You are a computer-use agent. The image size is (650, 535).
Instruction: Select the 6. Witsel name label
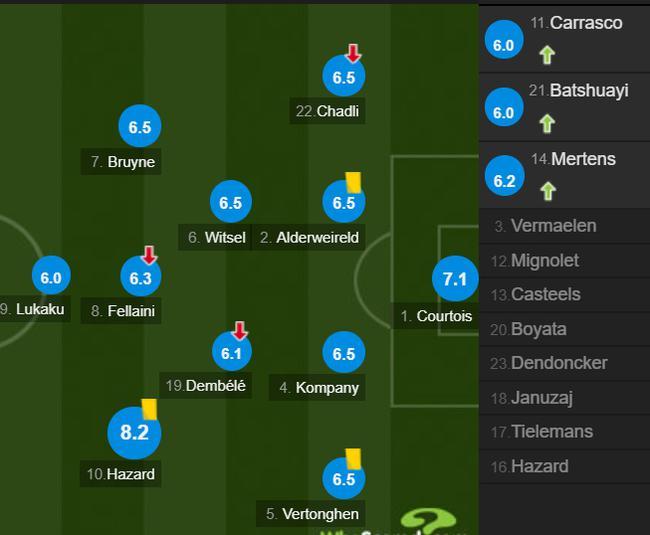pos(215,237)
